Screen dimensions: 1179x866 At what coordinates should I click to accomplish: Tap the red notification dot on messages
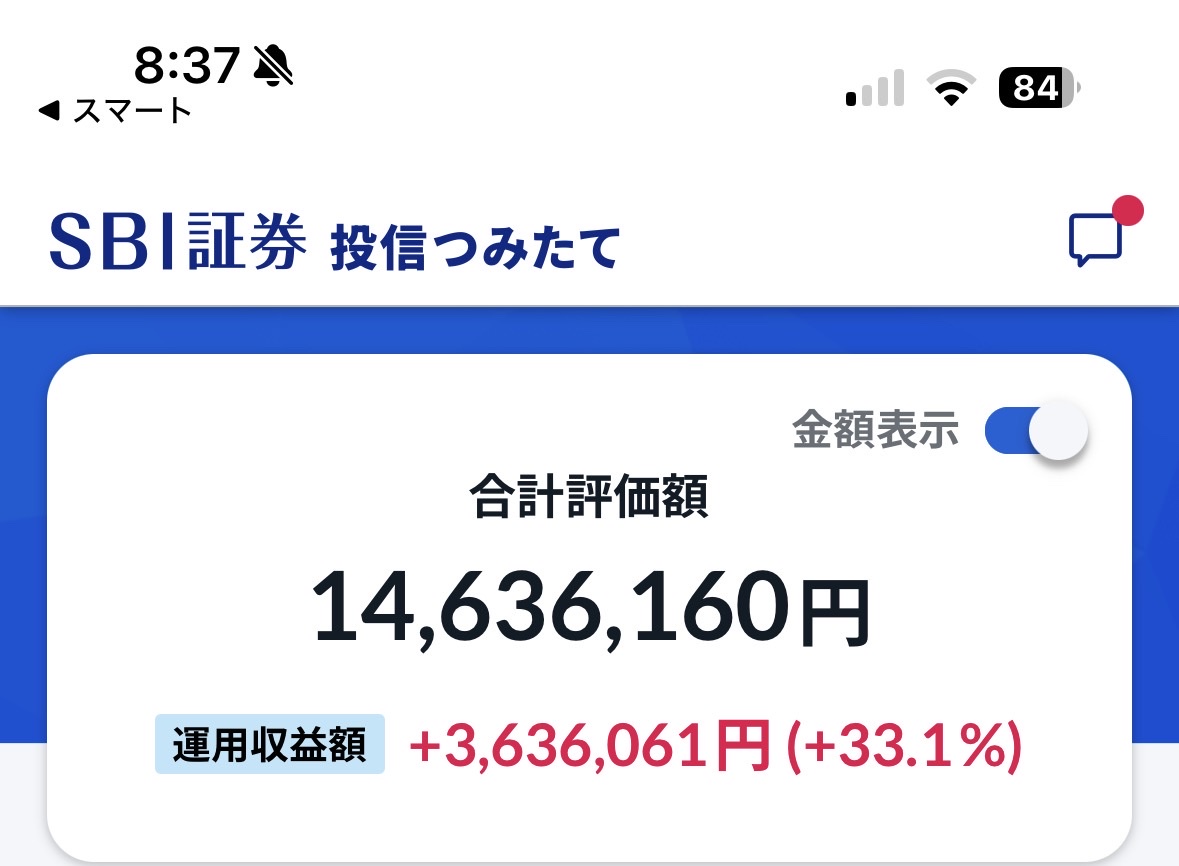[1128, 210]
